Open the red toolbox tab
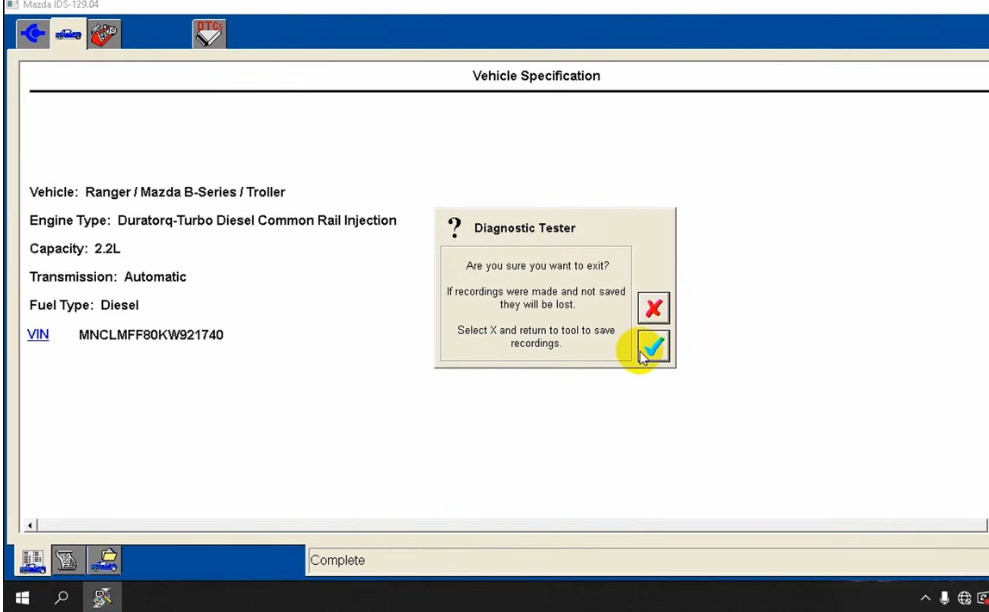Viewport: 989px width, 612px height. 104,33
